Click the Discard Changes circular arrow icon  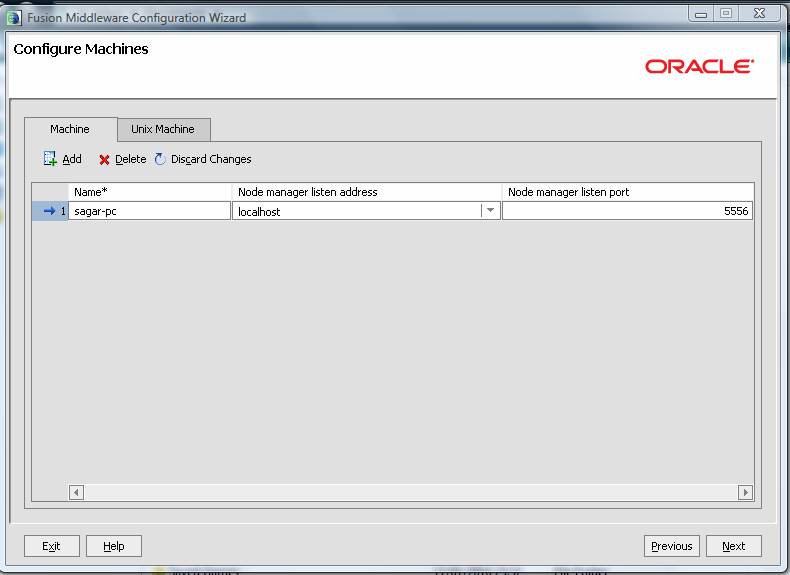(160, 159)
